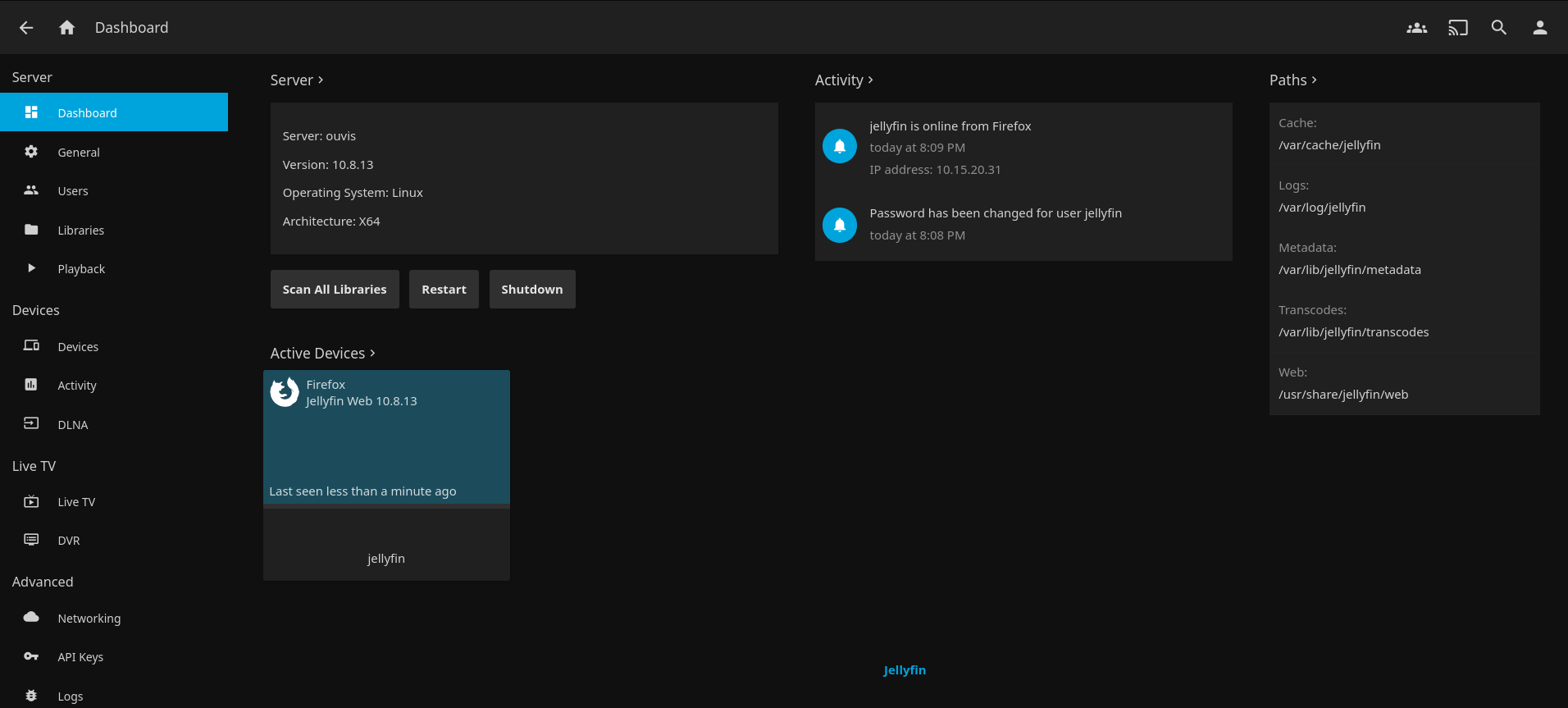The width and height of the screenshot is (1568, 708).
Task: Click the Libraries folder icon
Action: (31, 230)
